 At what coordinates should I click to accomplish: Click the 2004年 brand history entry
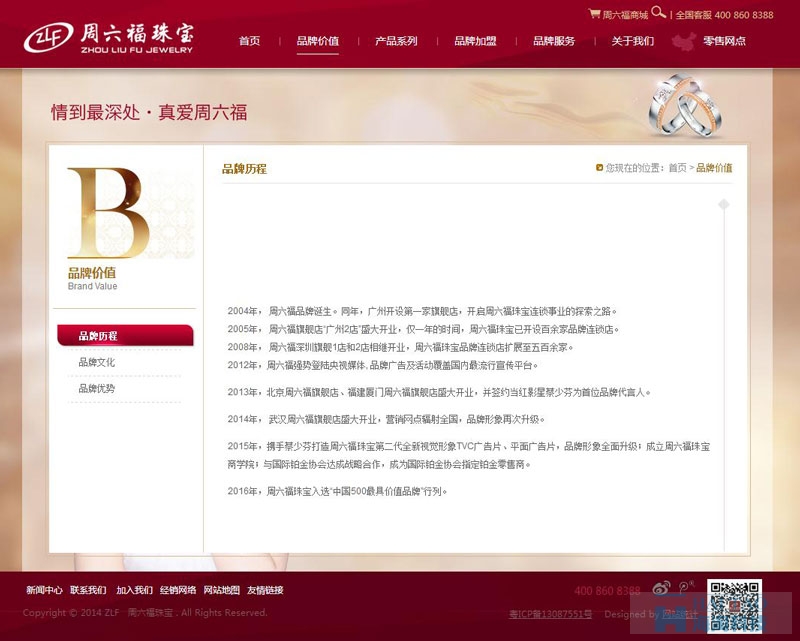point(422,311)
